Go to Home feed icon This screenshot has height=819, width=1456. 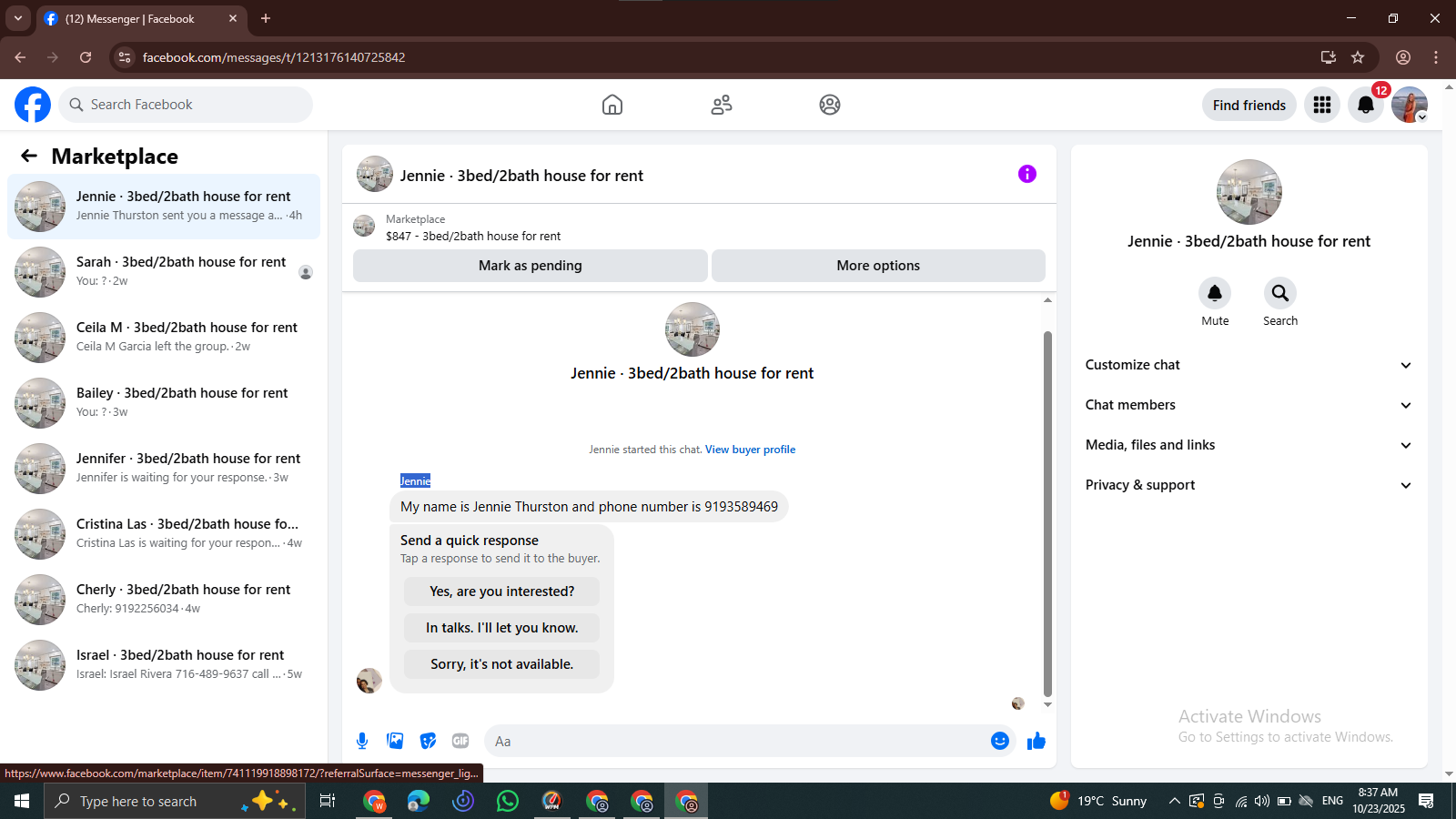pyautogui.click(x=612, y=105)
